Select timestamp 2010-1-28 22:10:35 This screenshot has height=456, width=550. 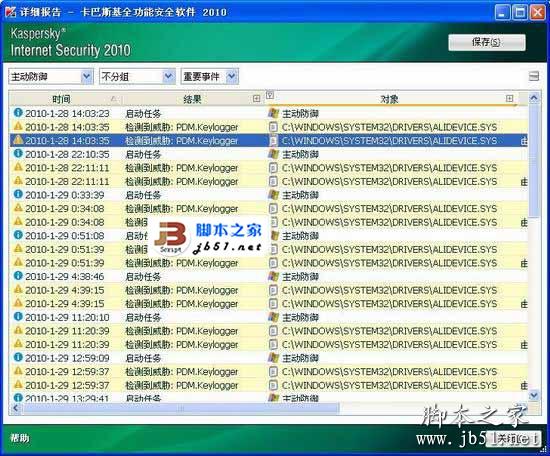tap(67, 154)
